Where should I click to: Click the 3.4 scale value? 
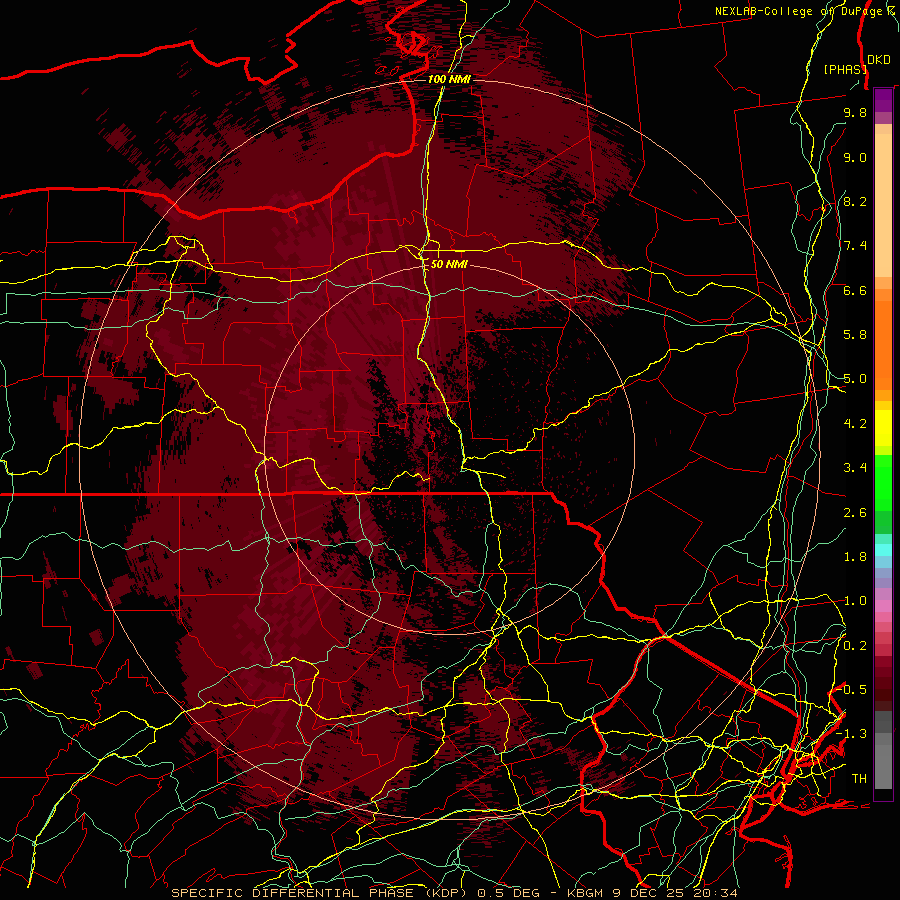(855, 468)
